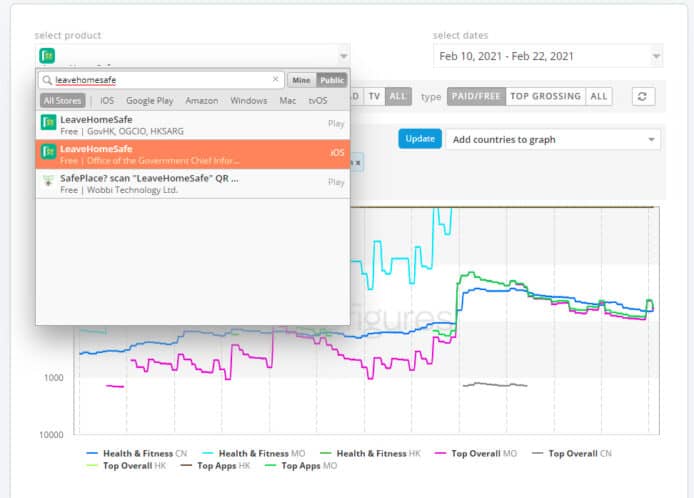
Task: Select PAID/FREE chart type
Action: pos(476,96)
